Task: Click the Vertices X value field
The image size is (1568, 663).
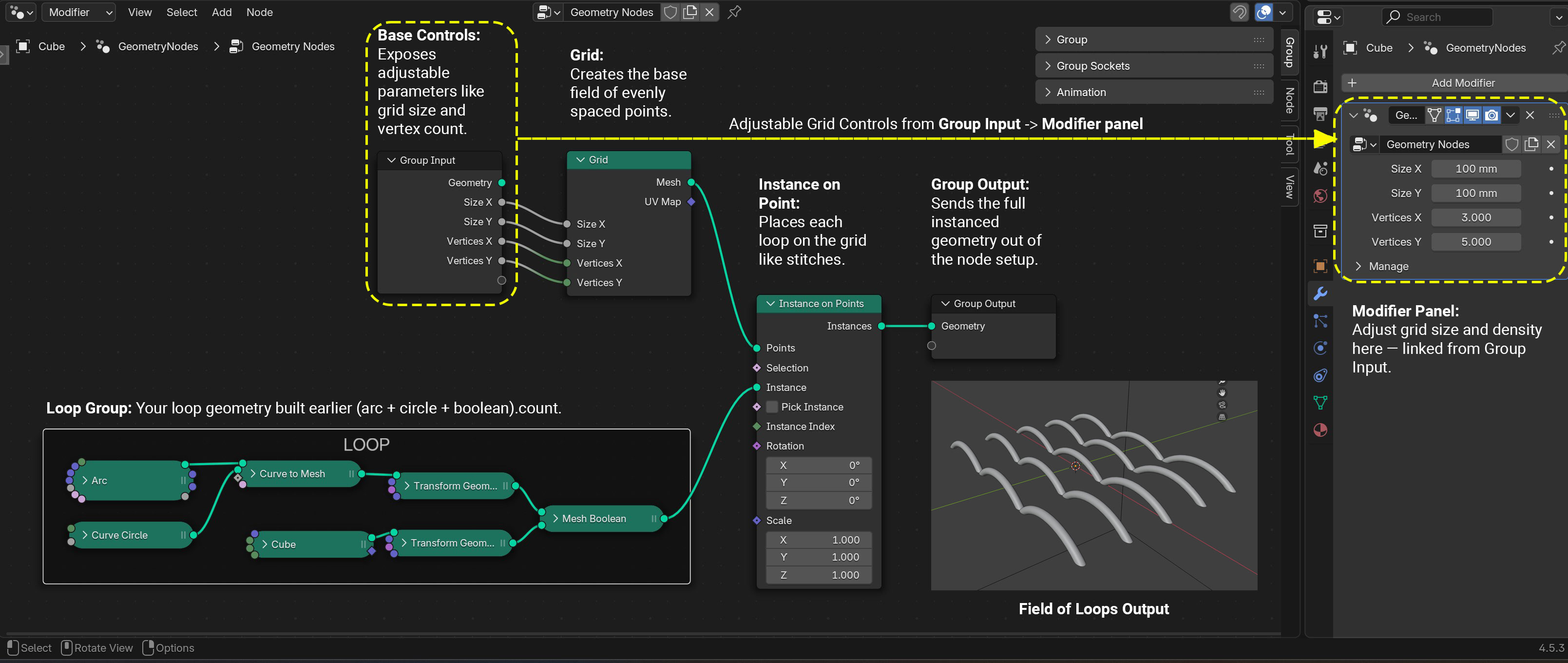Action: (x=1475, y=217)
